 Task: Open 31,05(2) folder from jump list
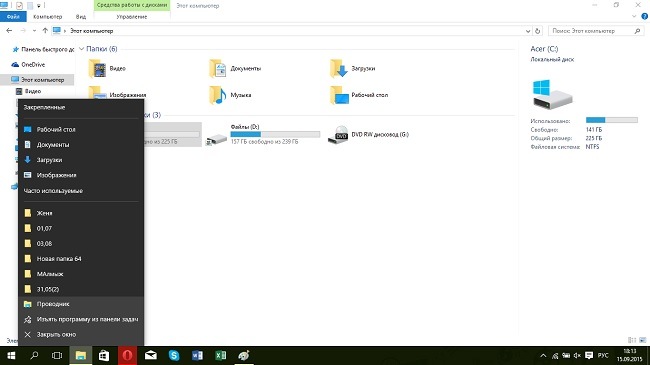81,289
